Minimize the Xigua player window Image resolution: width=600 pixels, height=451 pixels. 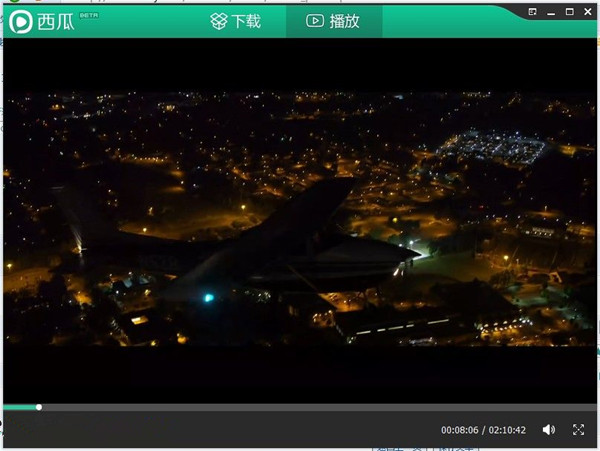click(551, 13)
